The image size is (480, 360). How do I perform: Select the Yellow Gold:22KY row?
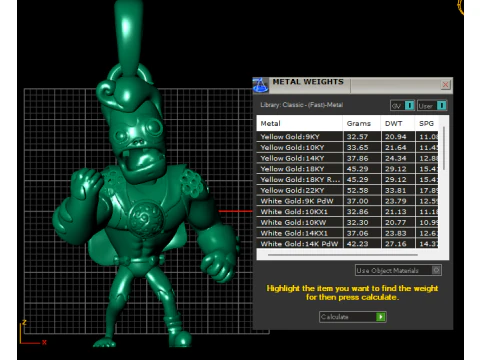coord(347,190)
